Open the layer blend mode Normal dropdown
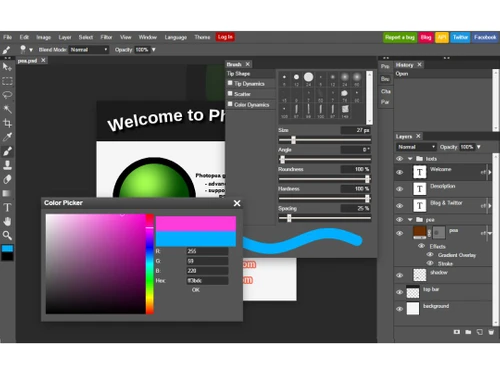This screenshot has width=500, height=375. [x=416, y=147]
